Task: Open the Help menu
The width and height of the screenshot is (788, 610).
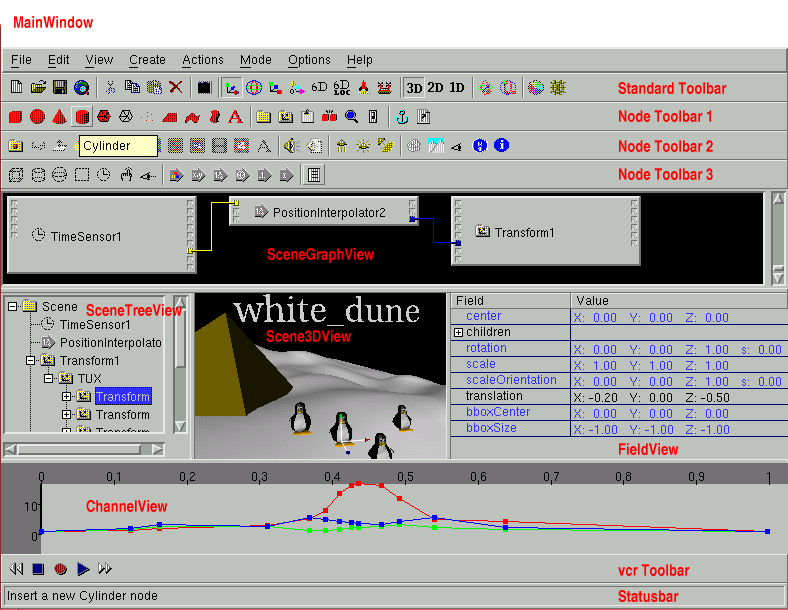Action: click(x=359, y=60)
